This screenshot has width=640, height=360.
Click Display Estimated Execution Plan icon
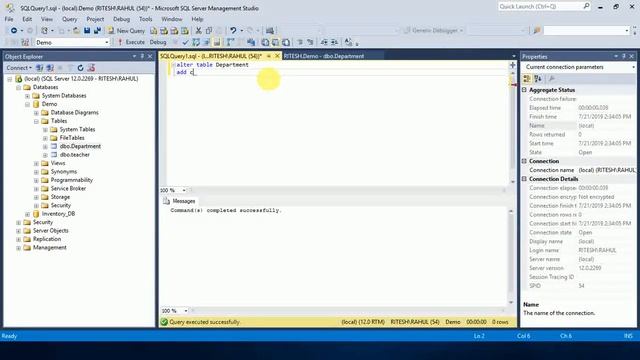tap(196, 42)
